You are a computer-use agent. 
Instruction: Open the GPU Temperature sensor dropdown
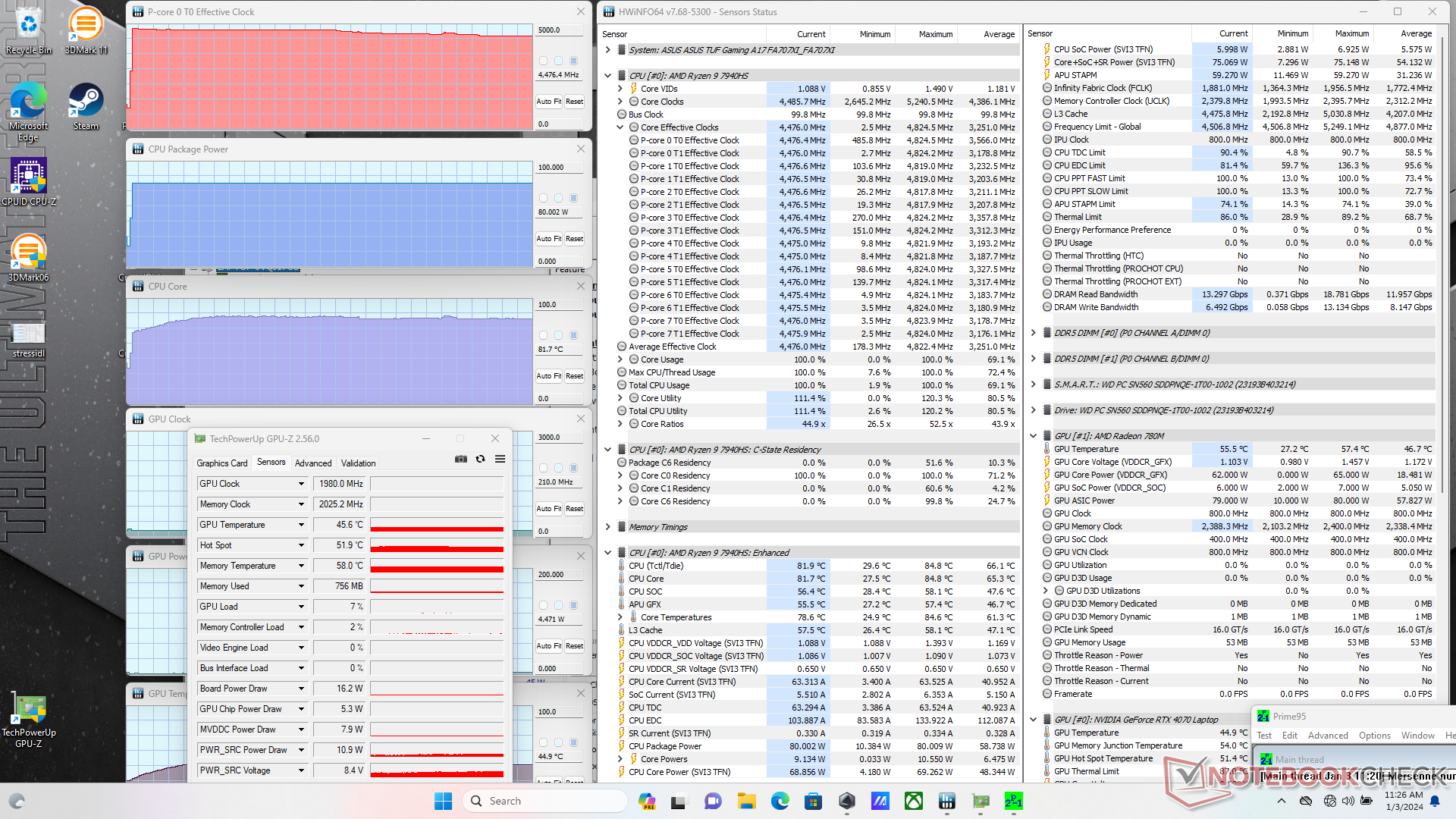point(301,525)
